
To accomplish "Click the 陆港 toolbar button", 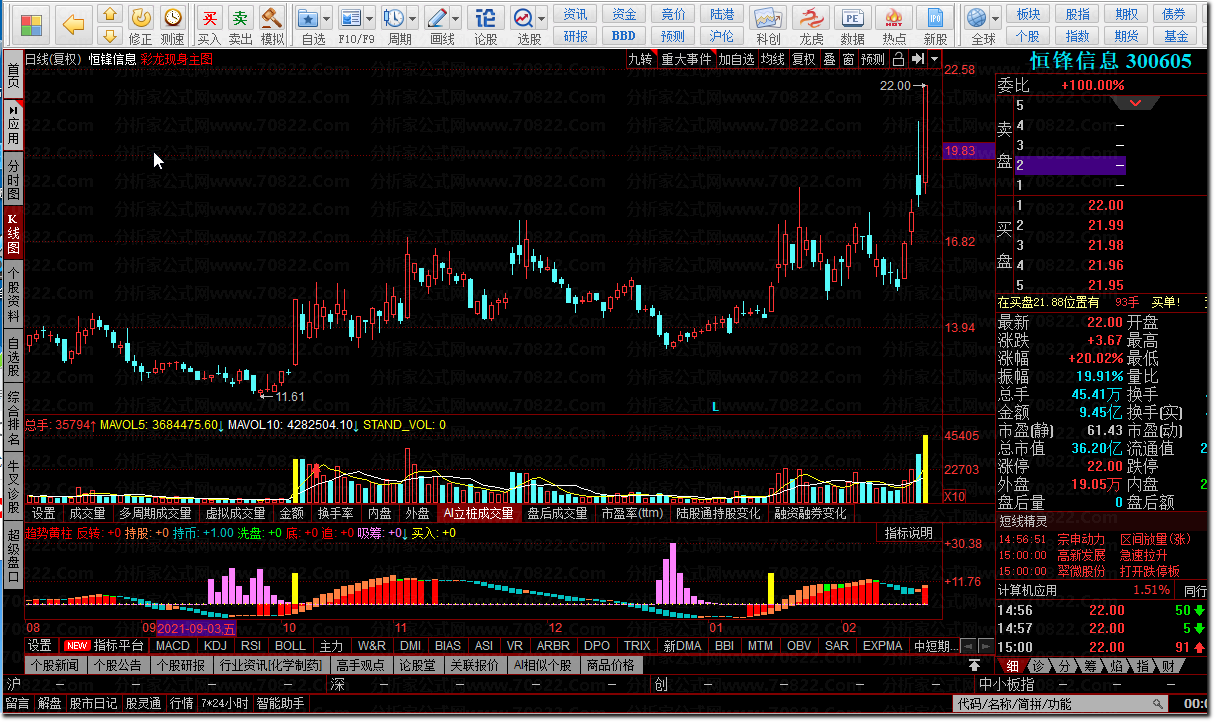I will click(722, 14).
